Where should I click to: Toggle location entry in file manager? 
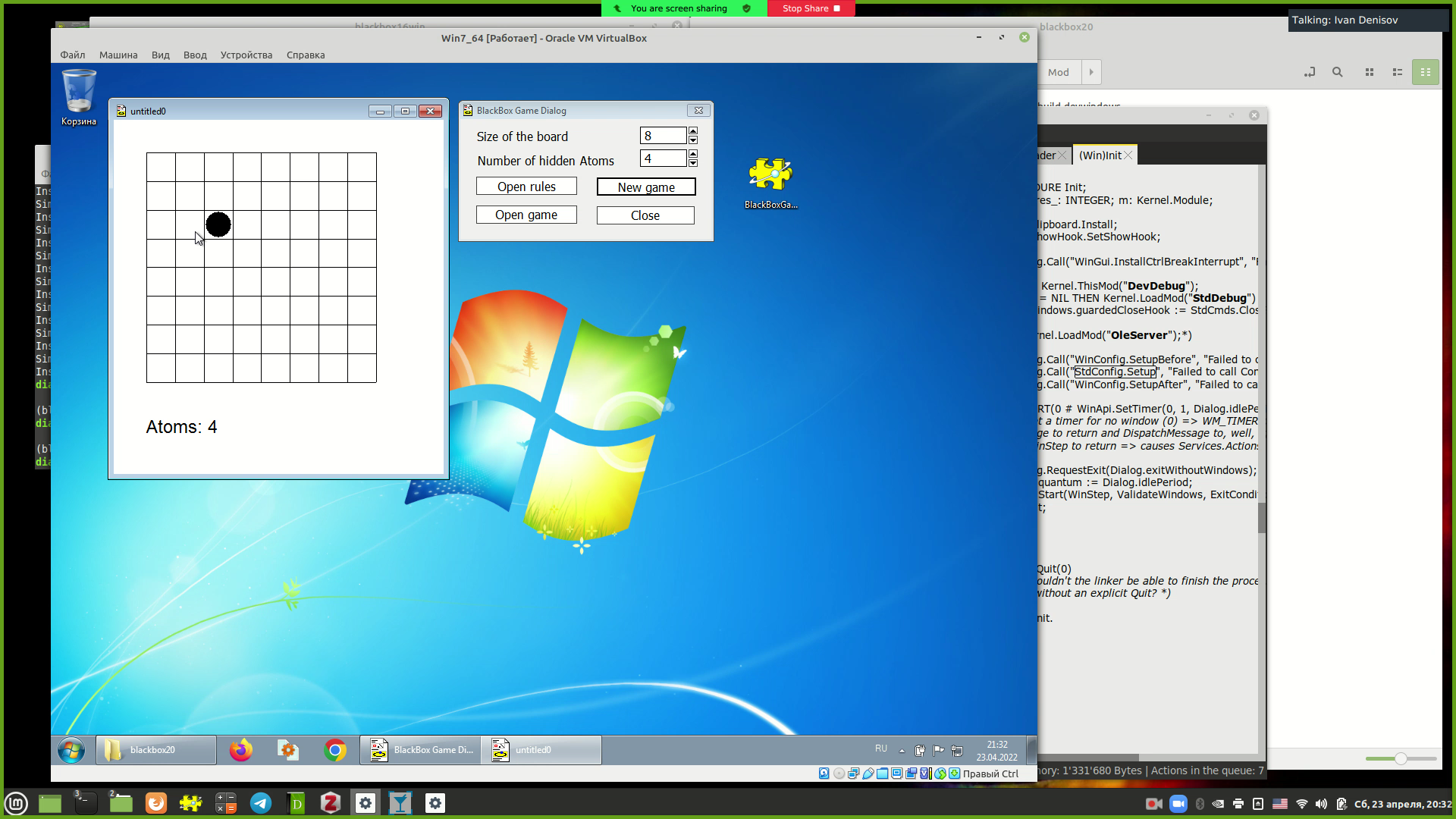click(x=1309, y=72)
